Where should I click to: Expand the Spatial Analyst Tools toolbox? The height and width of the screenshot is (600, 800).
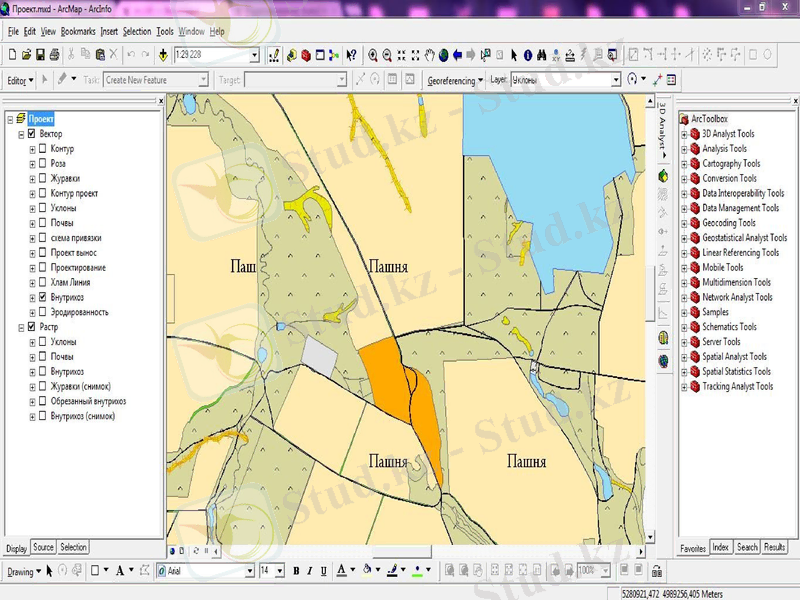[x=684, y=357]
